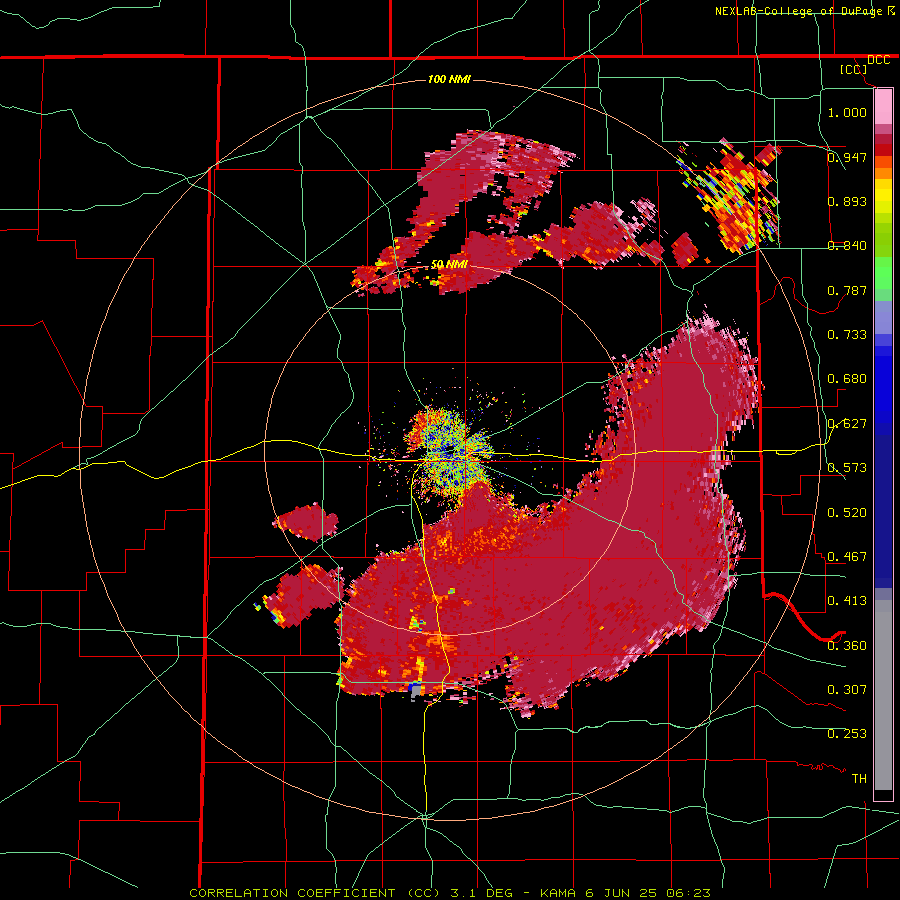Click the 0.467 legend value
This screenshot has width=900, height=900.
click(847, 557)
